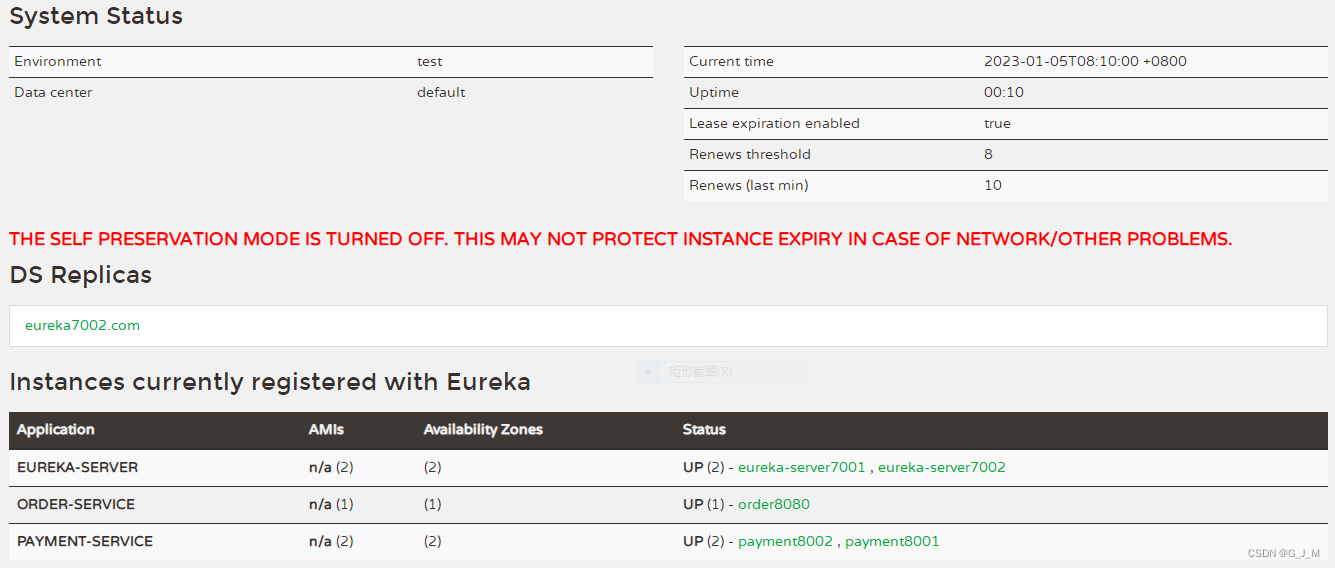Image resolution: width=1335 pixels, height=568 pixels.
Task: Open the eureka-server7001 instance link
Action: pos(802,467)
